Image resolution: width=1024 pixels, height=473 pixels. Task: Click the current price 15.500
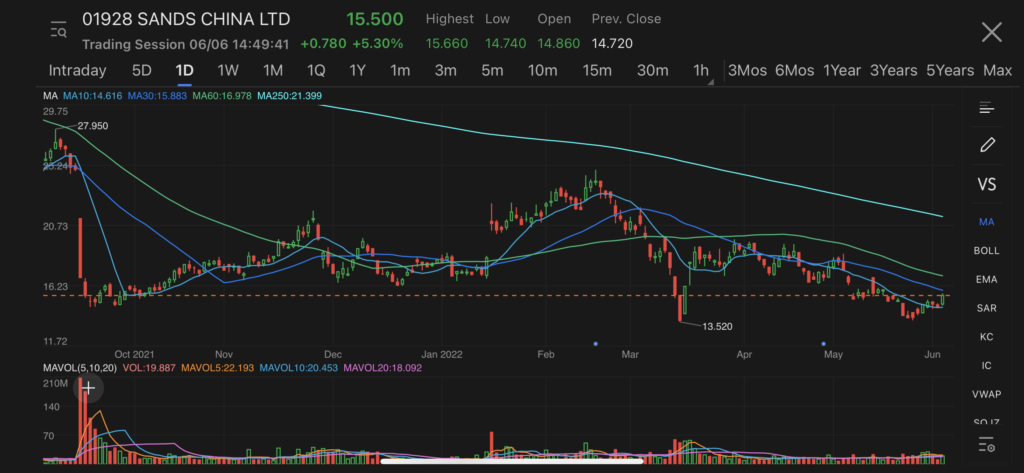[x=374, y=19]
